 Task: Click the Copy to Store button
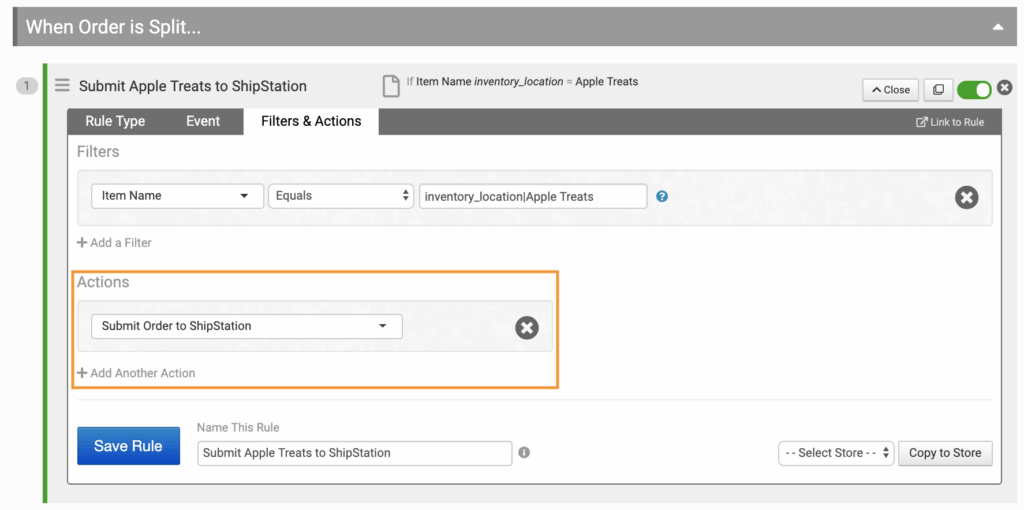(945, 453)
